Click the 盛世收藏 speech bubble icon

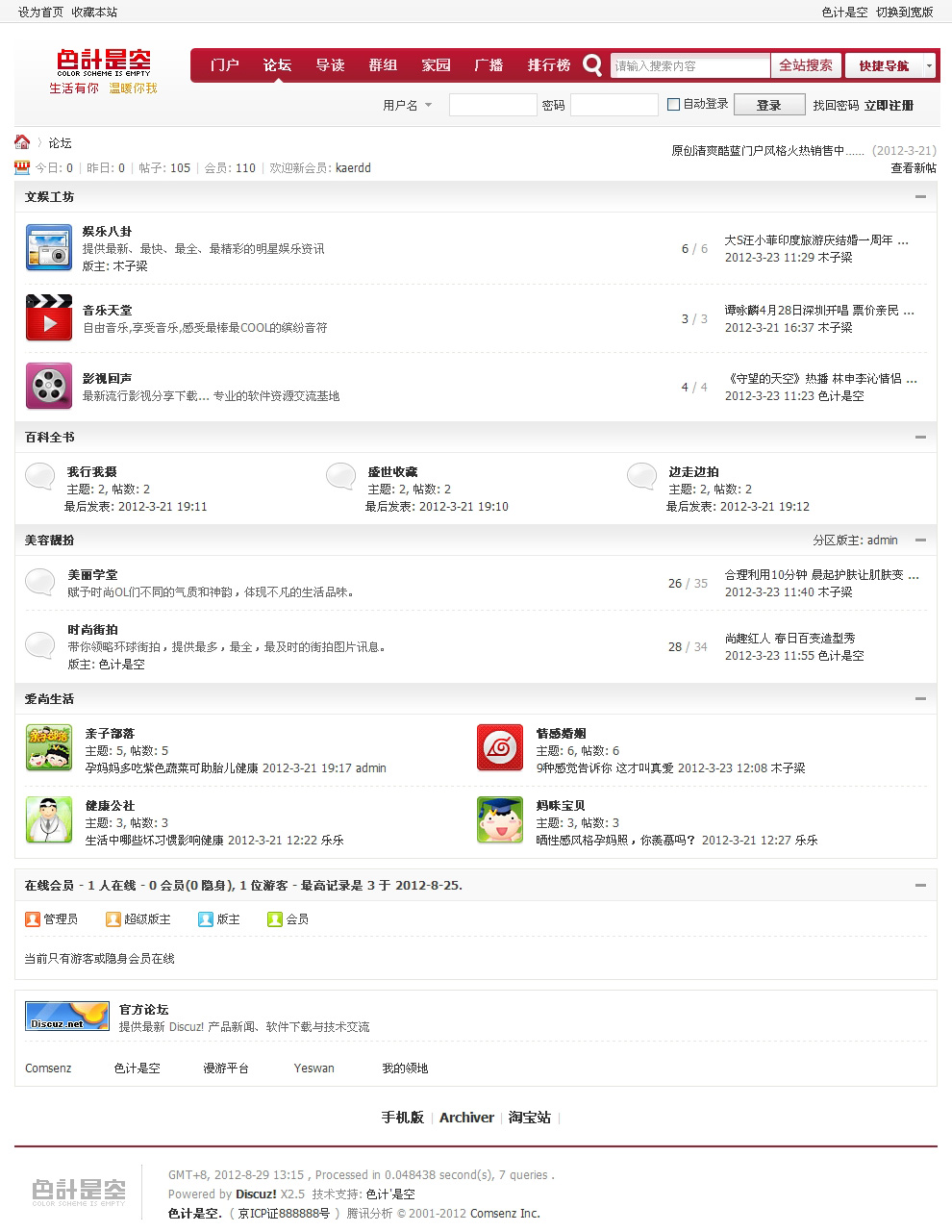341,476
